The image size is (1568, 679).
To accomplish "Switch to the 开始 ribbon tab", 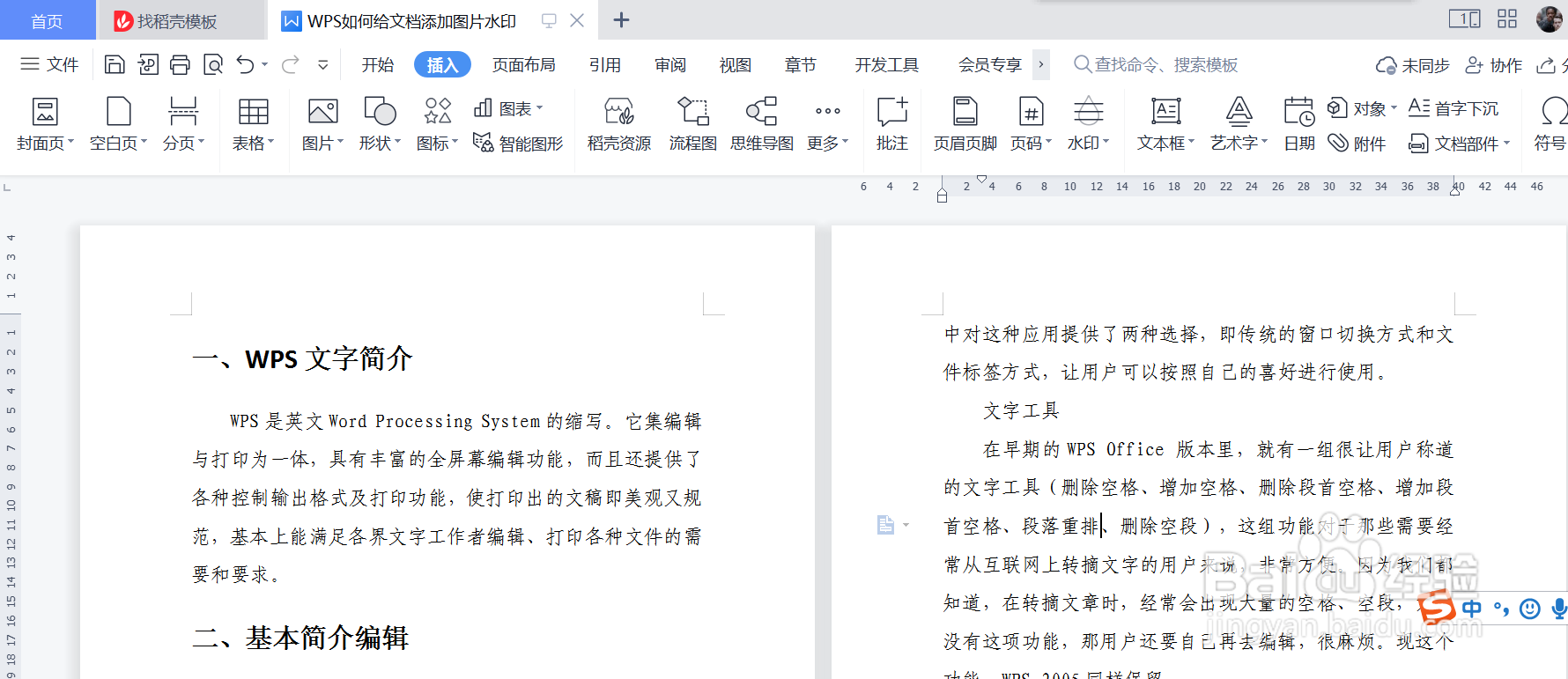I will [x=378, y=64].
